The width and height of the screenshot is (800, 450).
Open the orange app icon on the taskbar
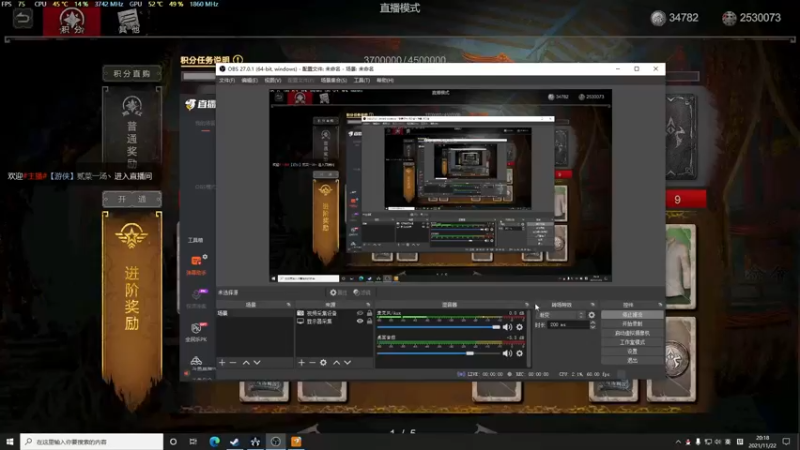(x=296, y=442)
